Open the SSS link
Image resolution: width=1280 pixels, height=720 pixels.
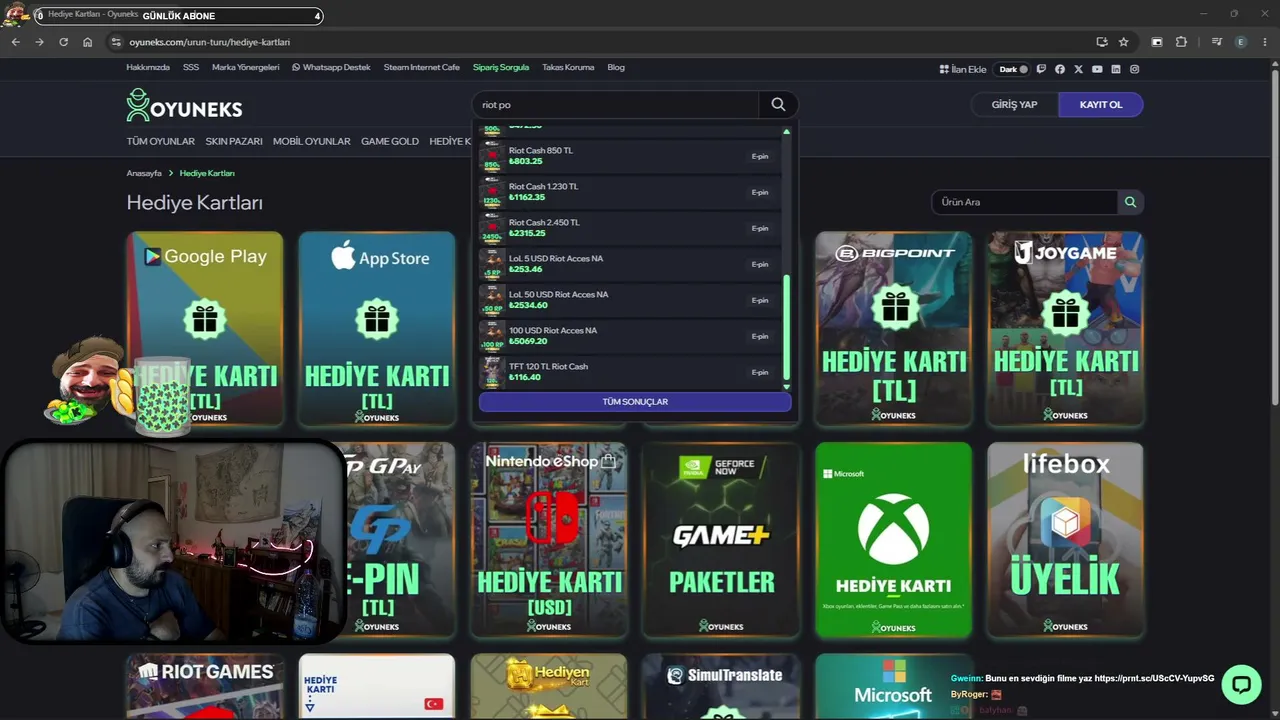pos(191,67)
